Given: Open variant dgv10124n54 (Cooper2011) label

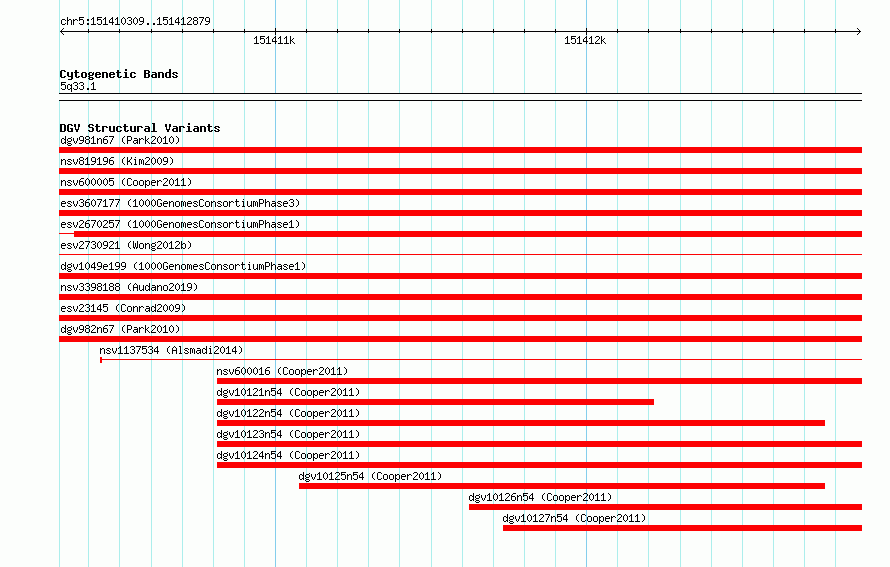Looking at the screenshot, I should tap(288, 455).
